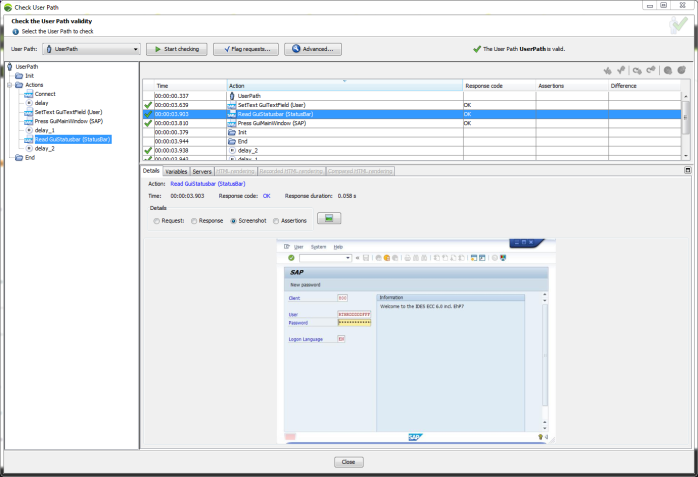Click the Connect action icon in tree
The width and height of the screenshot is (698, 477).
(x=28, y=94)
